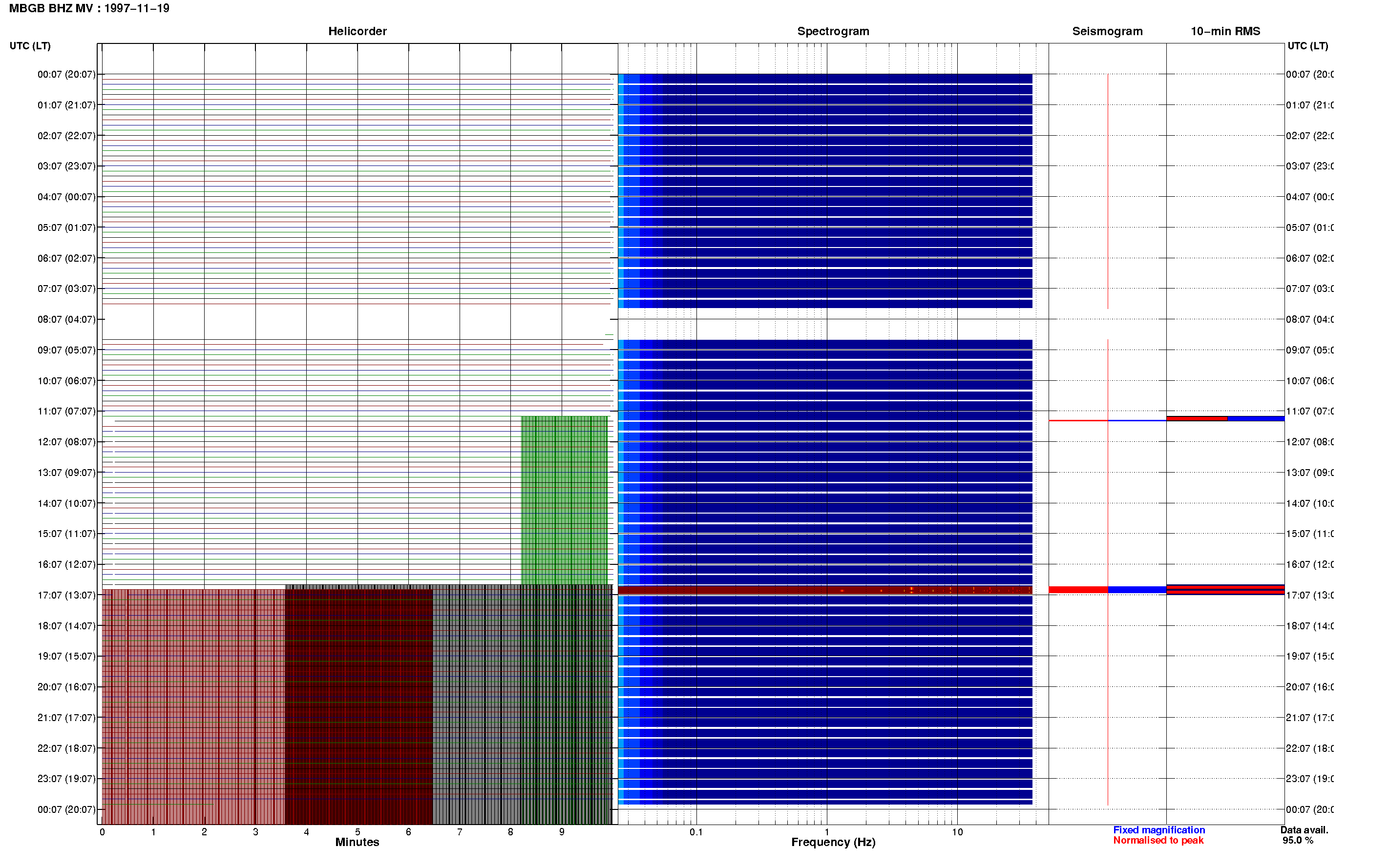Click the left time label '02:07 (22:07)'

click(66, 136)
